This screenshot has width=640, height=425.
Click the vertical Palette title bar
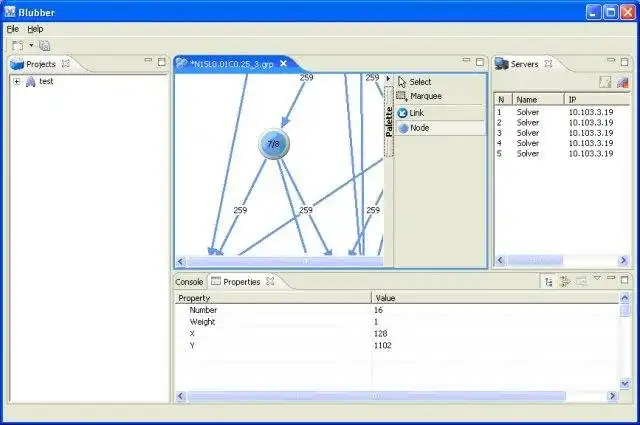click(x=389, y=121)
